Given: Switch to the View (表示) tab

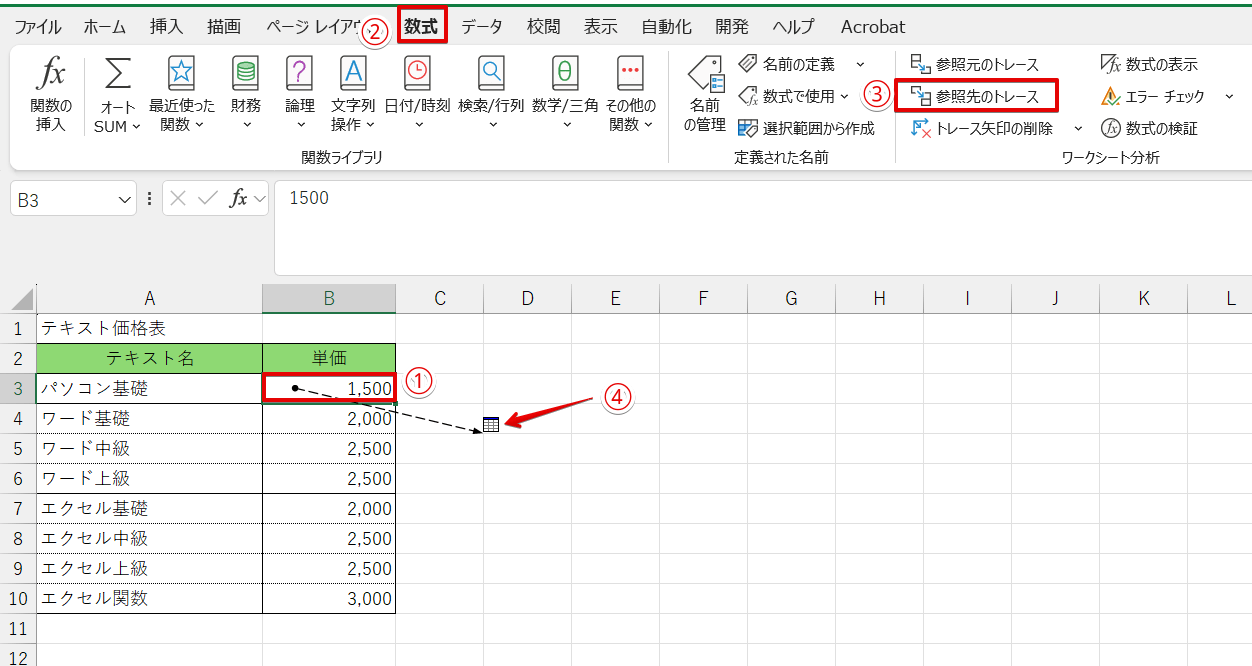Looking at the screenshot, I should [x=601, y=27].
